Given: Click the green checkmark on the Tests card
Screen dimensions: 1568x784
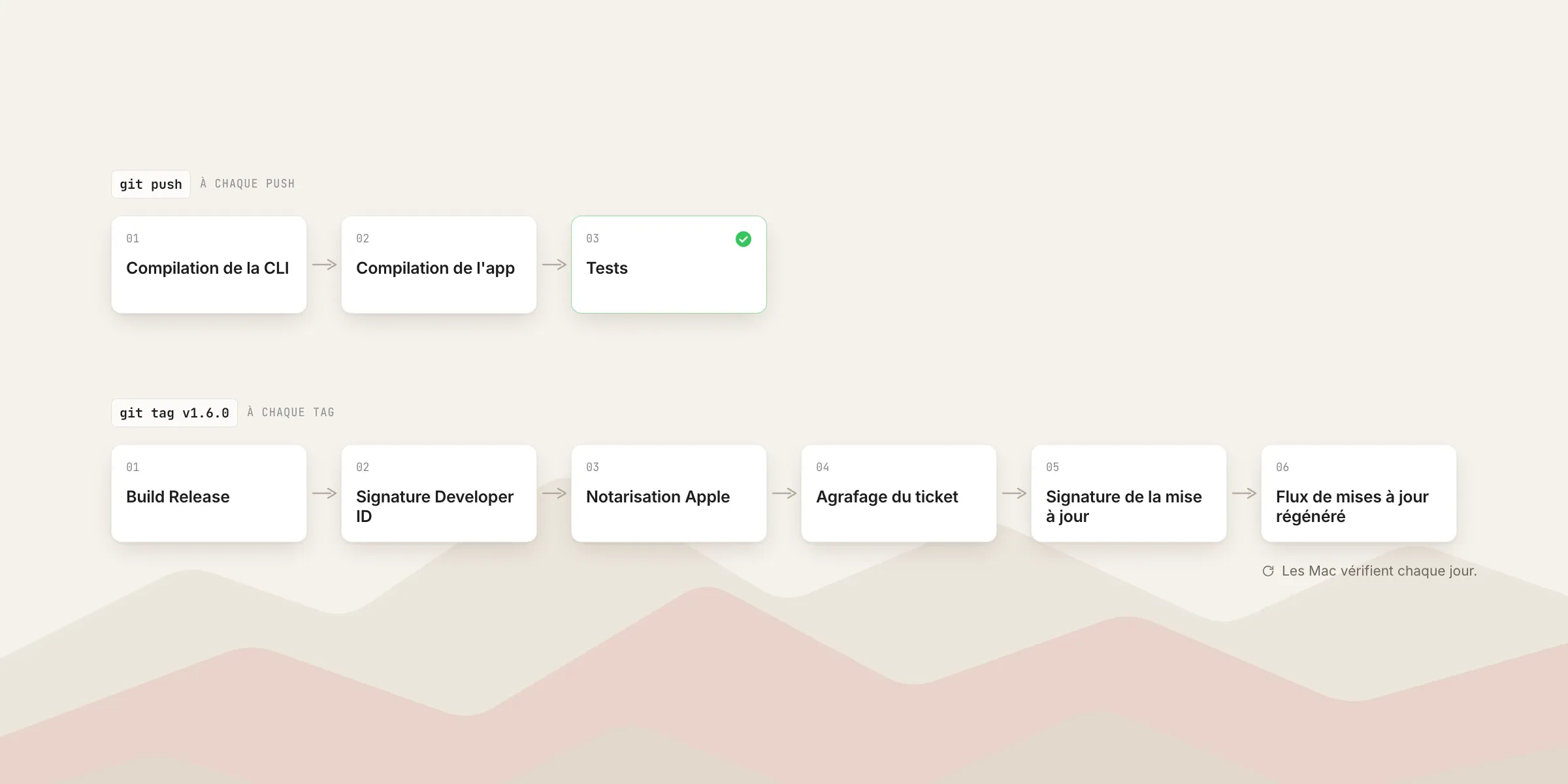Looking at the screenshot, I should point(743,239).
